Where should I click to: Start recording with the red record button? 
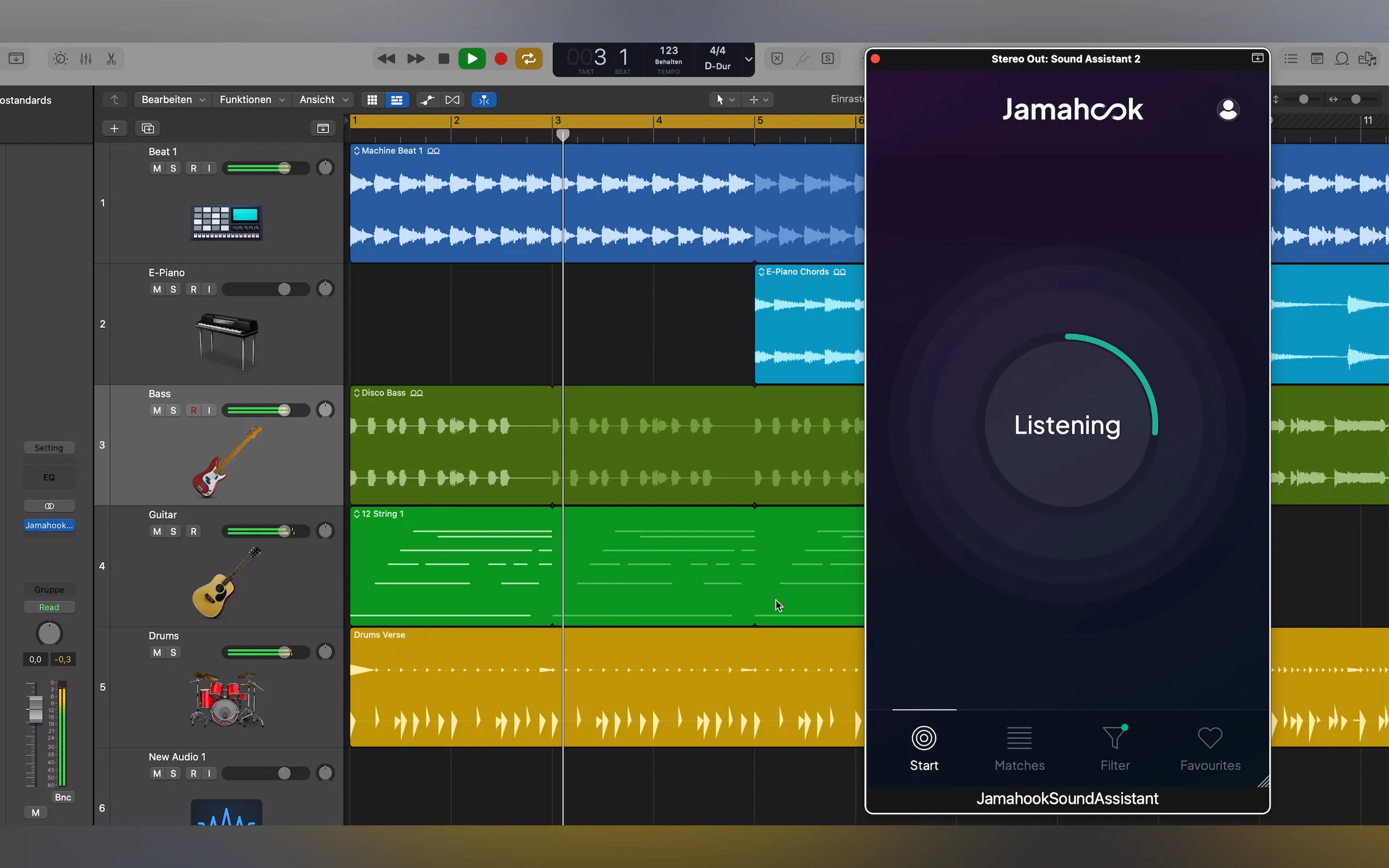click(501, 58)
